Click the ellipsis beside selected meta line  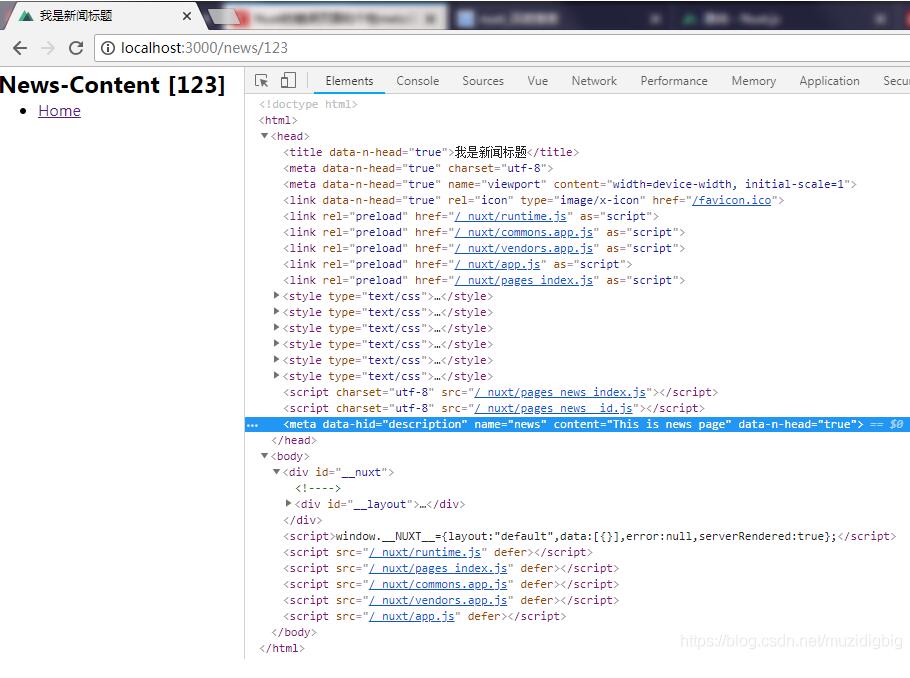(253, 424)
